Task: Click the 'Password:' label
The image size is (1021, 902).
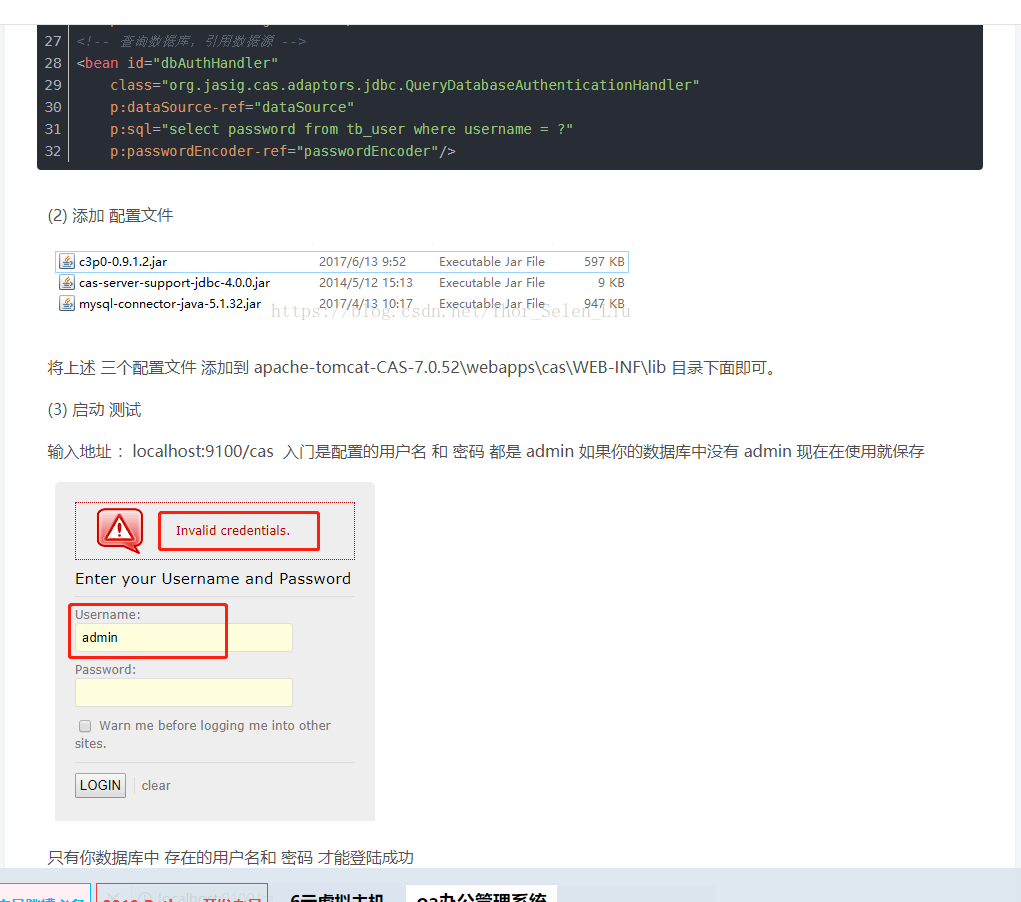Action: tap(105, 669)
